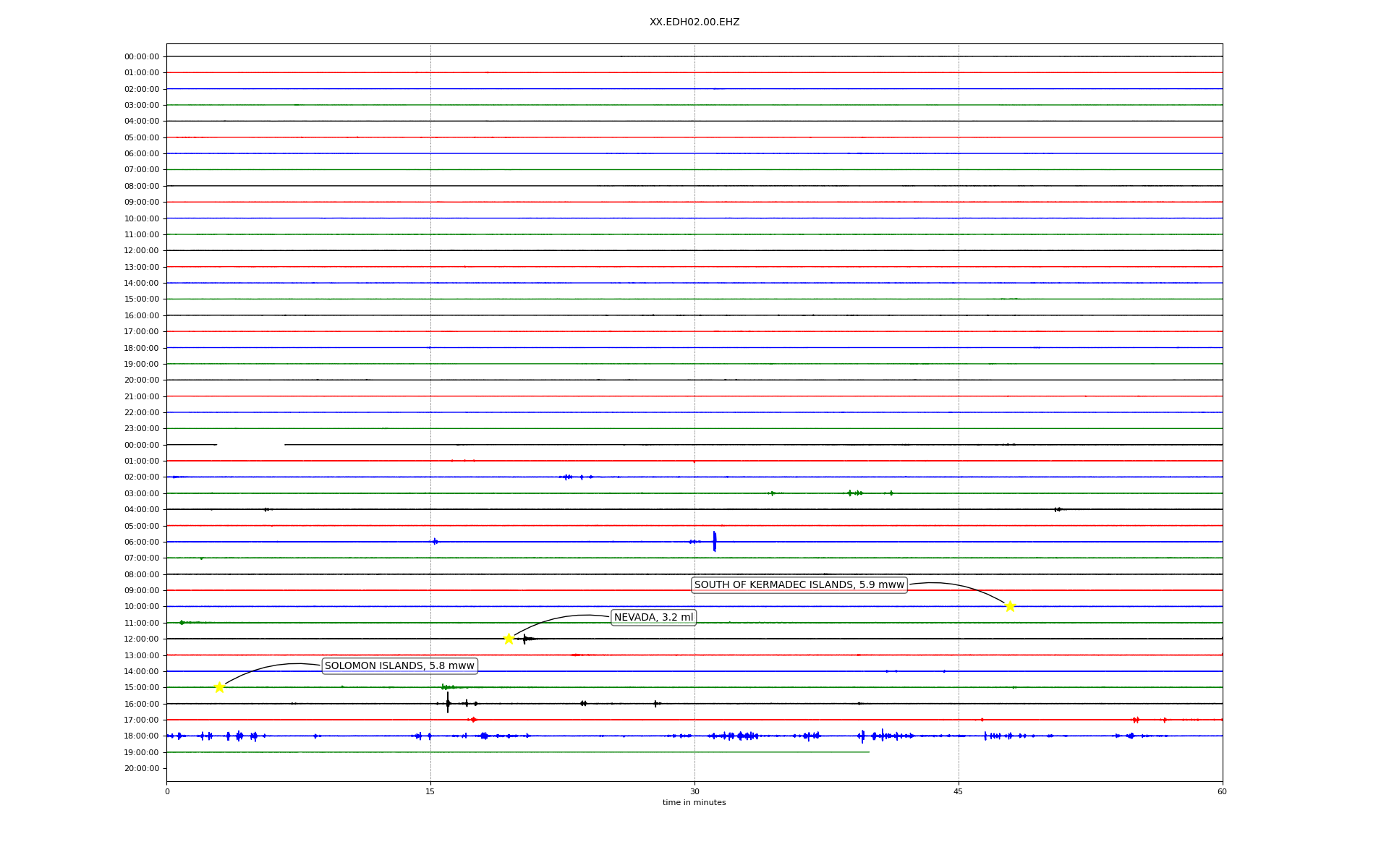Click the plot title XX.EDH02.00.EHZ

(x=694, y=22)
